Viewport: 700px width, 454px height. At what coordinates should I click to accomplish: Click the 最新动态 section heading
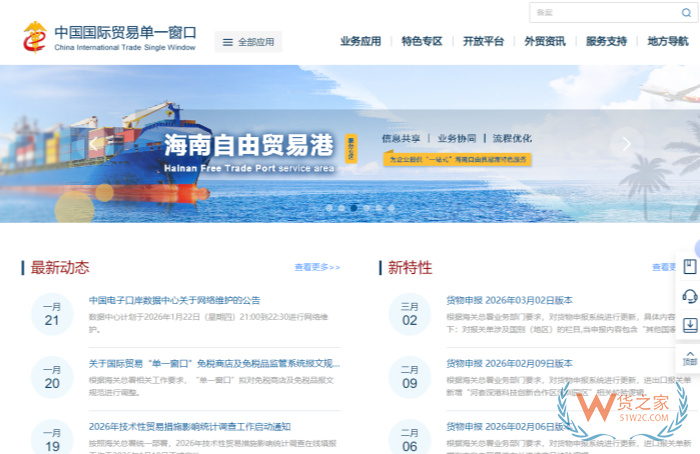60,267
